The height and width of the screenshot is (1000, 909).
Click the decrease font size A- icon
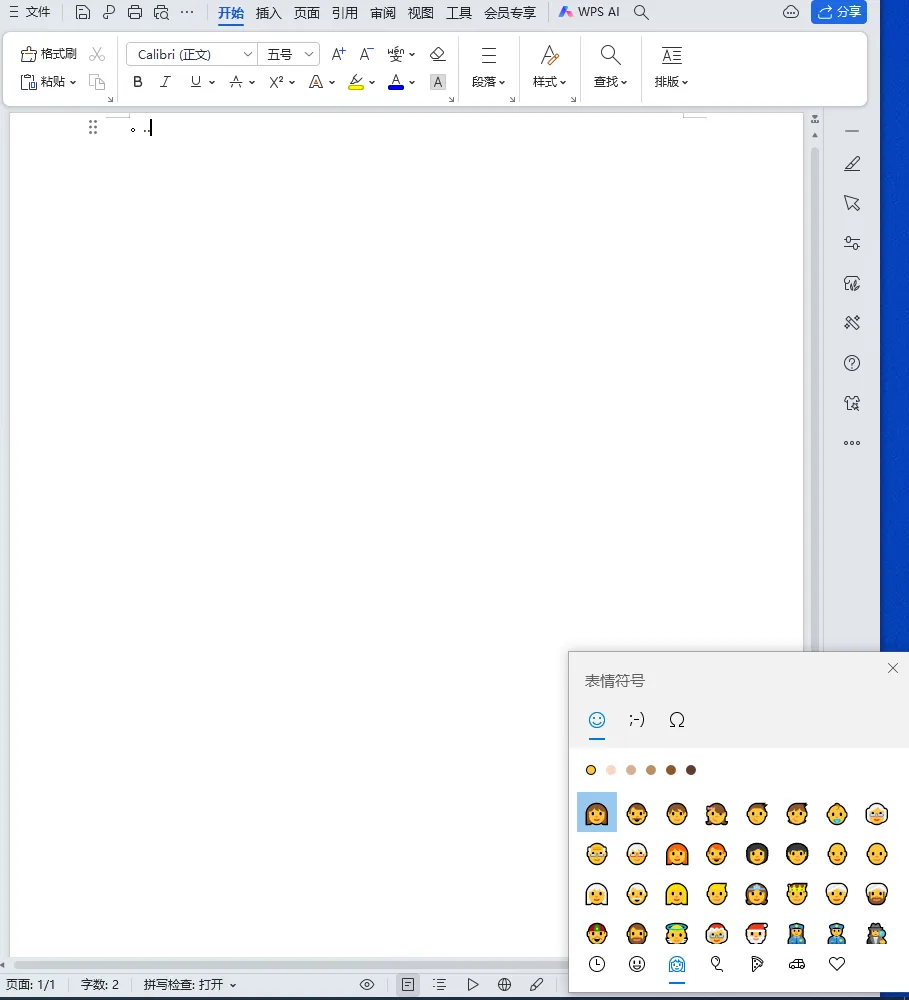pyautogui.click(x=366, y=54)
